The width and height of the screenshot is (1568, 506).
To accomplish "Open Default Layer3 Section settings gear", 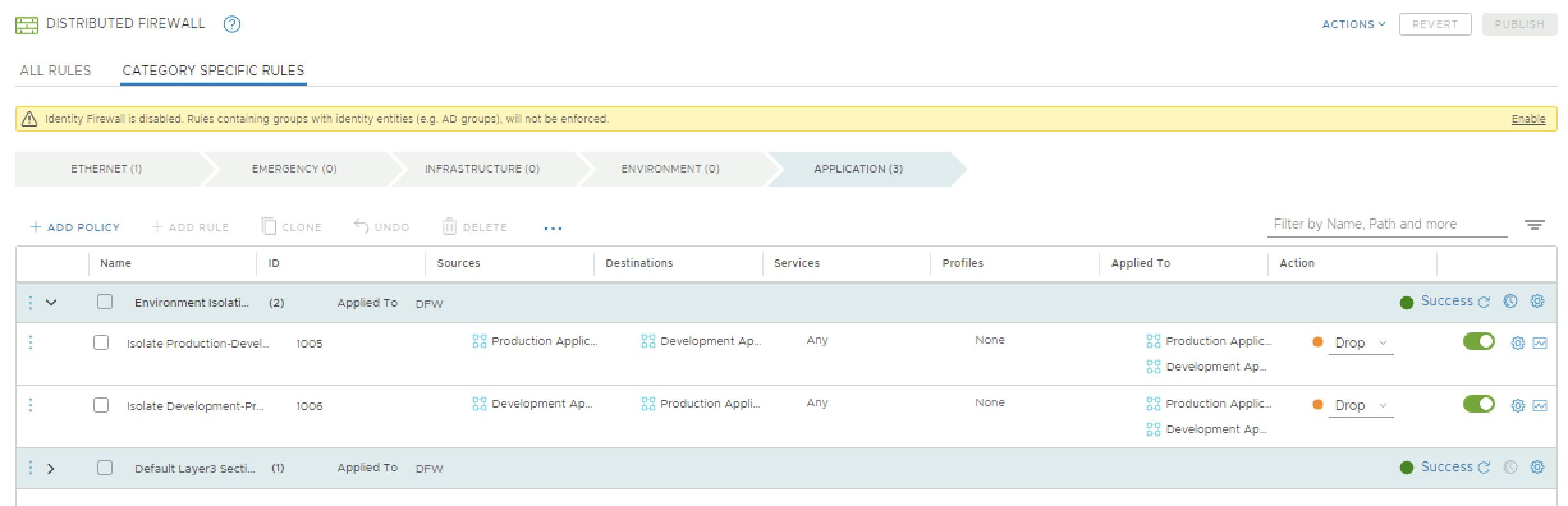I will click(1537, 467).
